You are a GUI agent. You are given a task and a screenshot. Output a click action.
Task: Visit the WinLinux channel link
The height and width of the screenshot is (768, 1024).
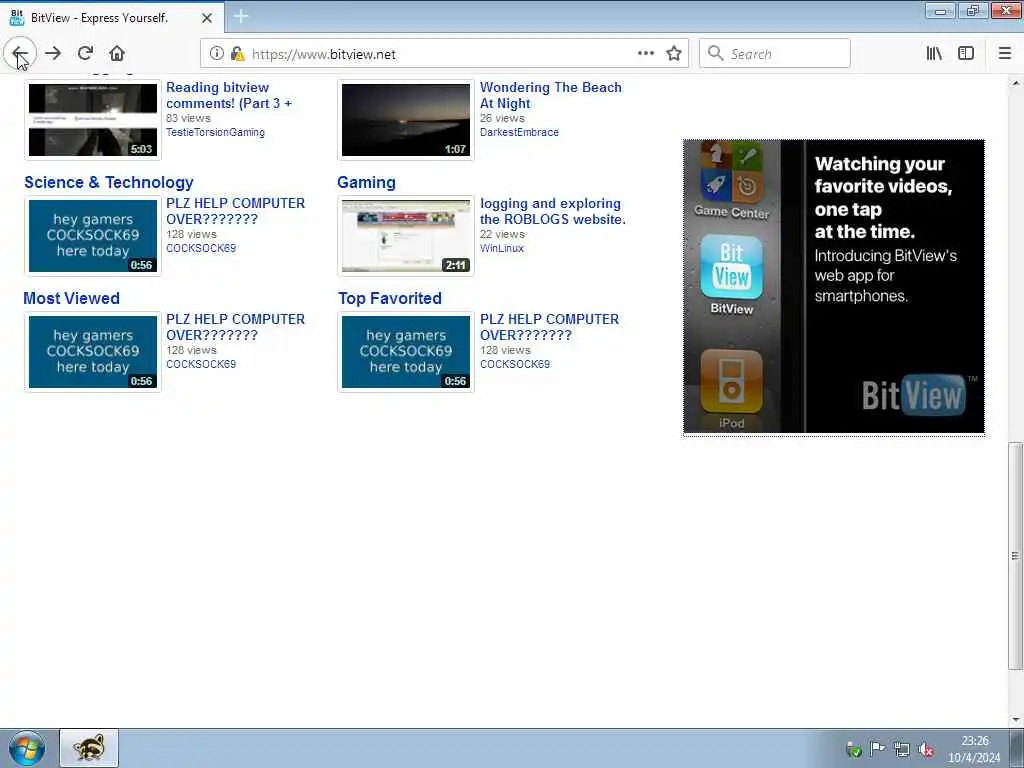pyautogui.click(x=502, y=248)
